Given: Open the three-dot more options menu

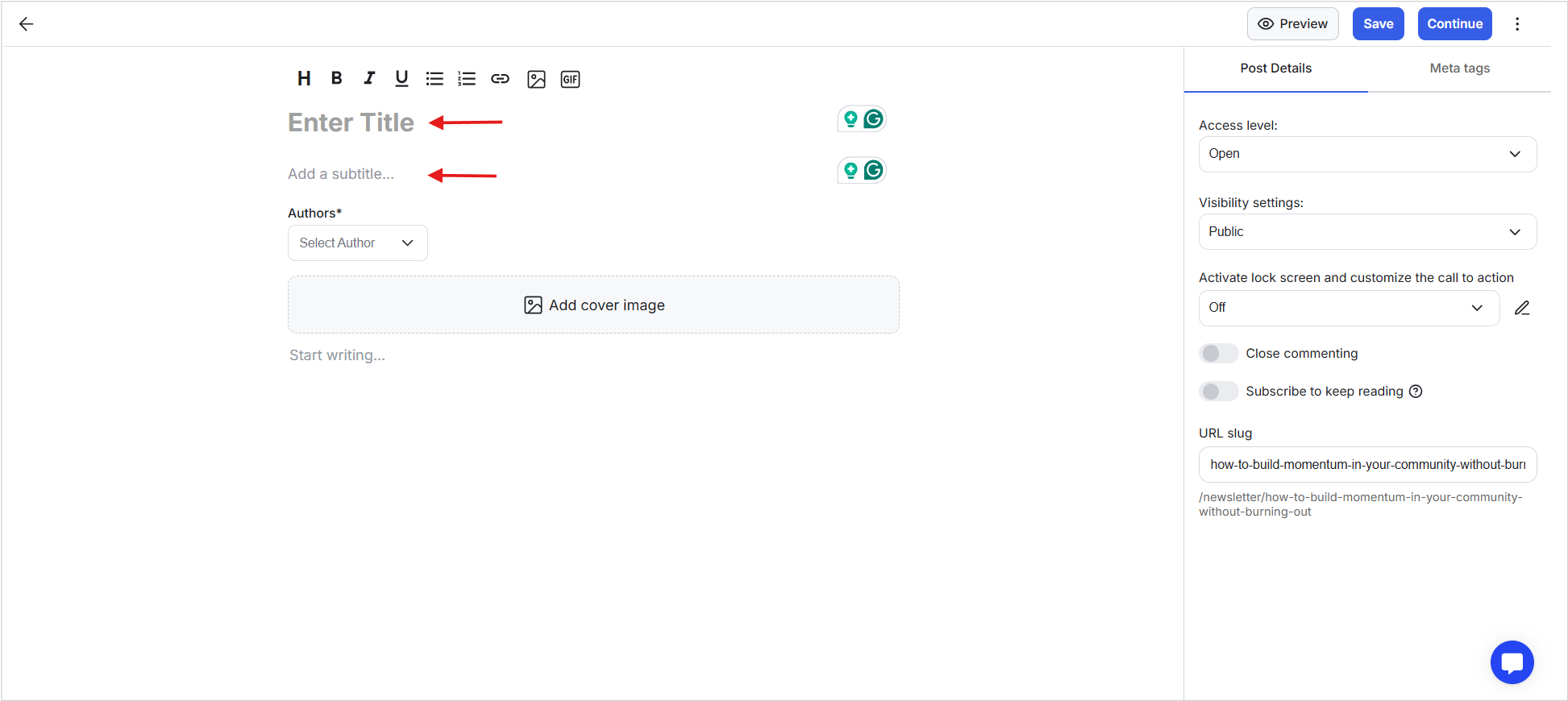Looking at the screenshot, I should 1517,24.
